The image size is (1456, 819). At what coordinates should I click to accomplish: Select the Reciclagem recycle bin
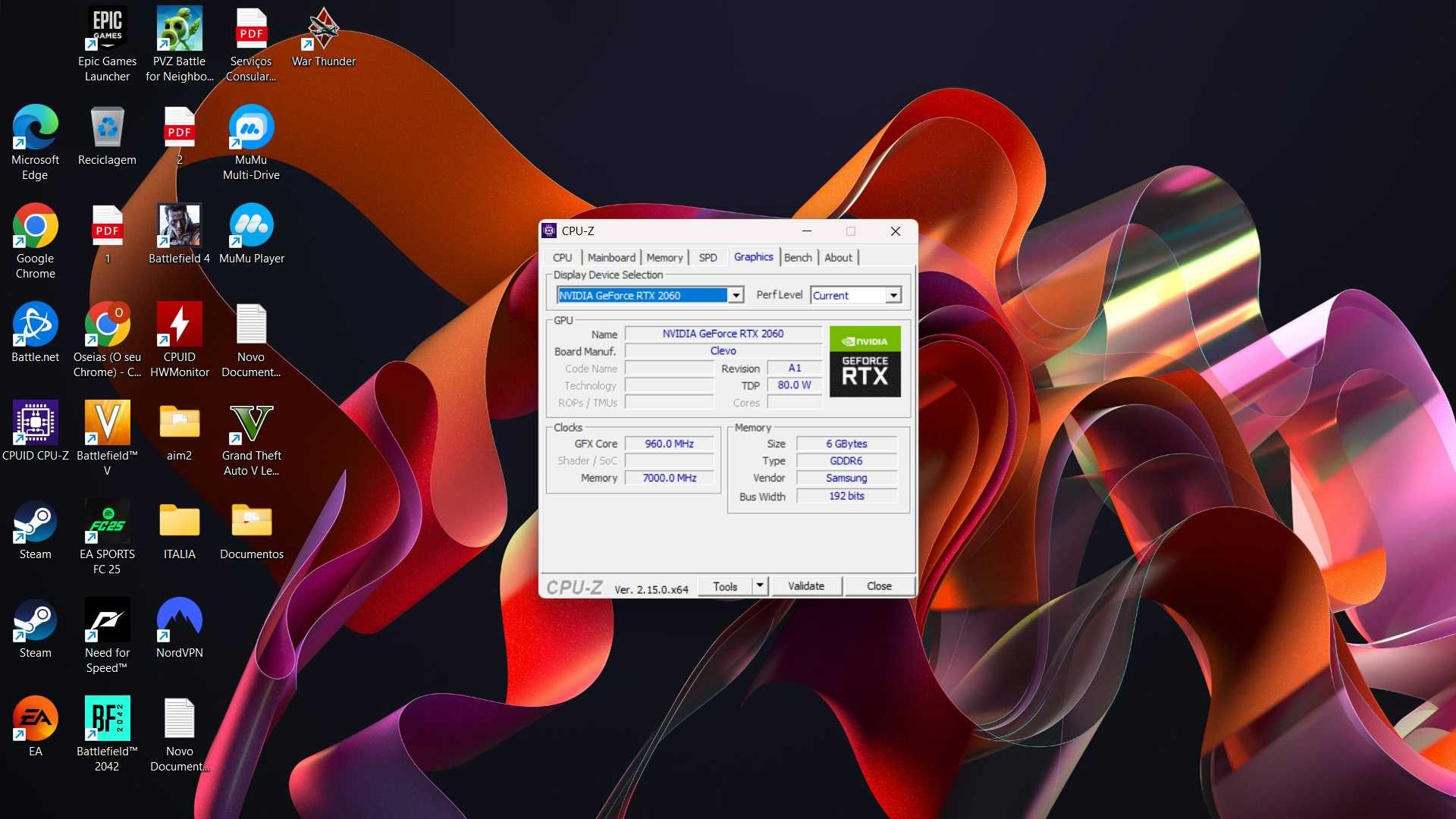pyautogui.click(x=107, y=135)
